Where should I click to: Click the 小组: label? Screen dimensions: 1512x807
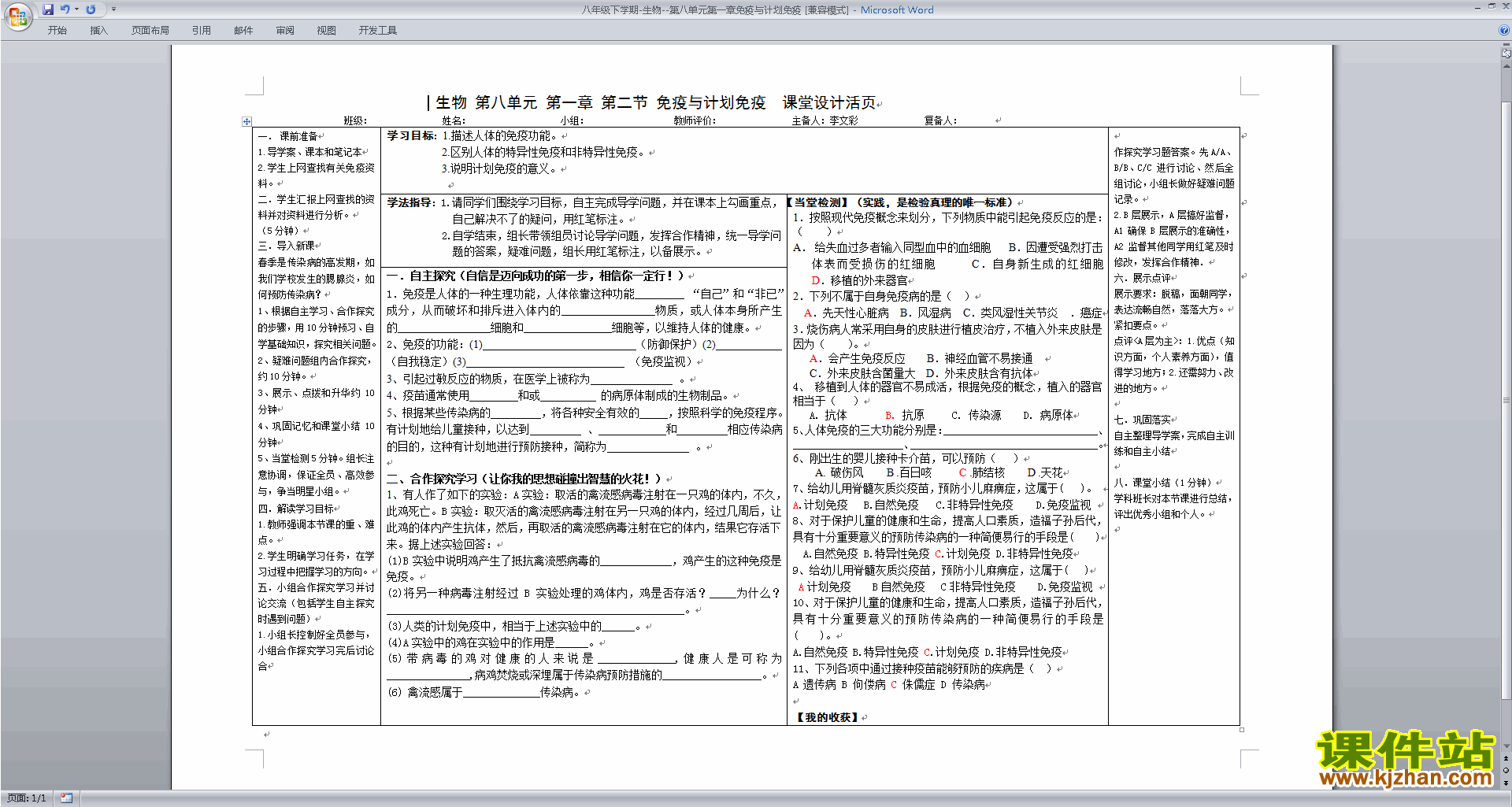click(572, 120)
